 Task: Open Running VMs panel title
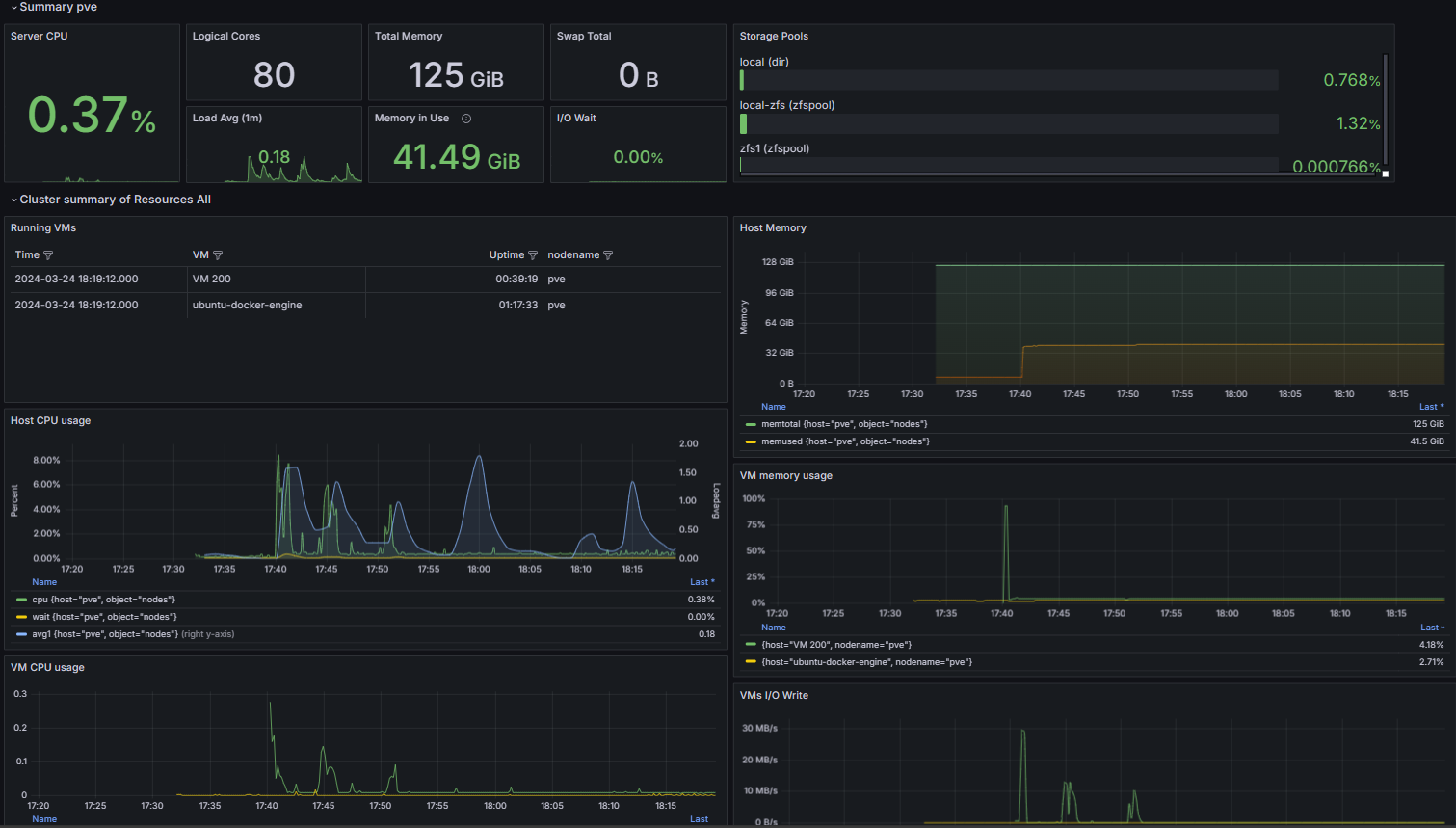coord(43,227)
